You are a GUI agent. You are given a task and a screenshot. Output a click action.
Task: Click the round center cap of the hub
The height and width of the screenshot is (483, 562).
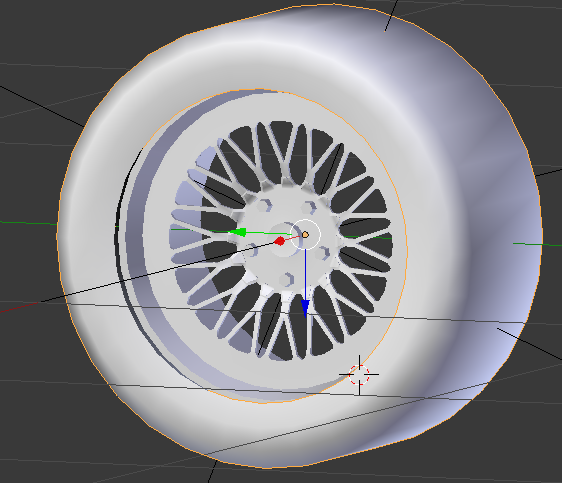[x=285, y=239]
